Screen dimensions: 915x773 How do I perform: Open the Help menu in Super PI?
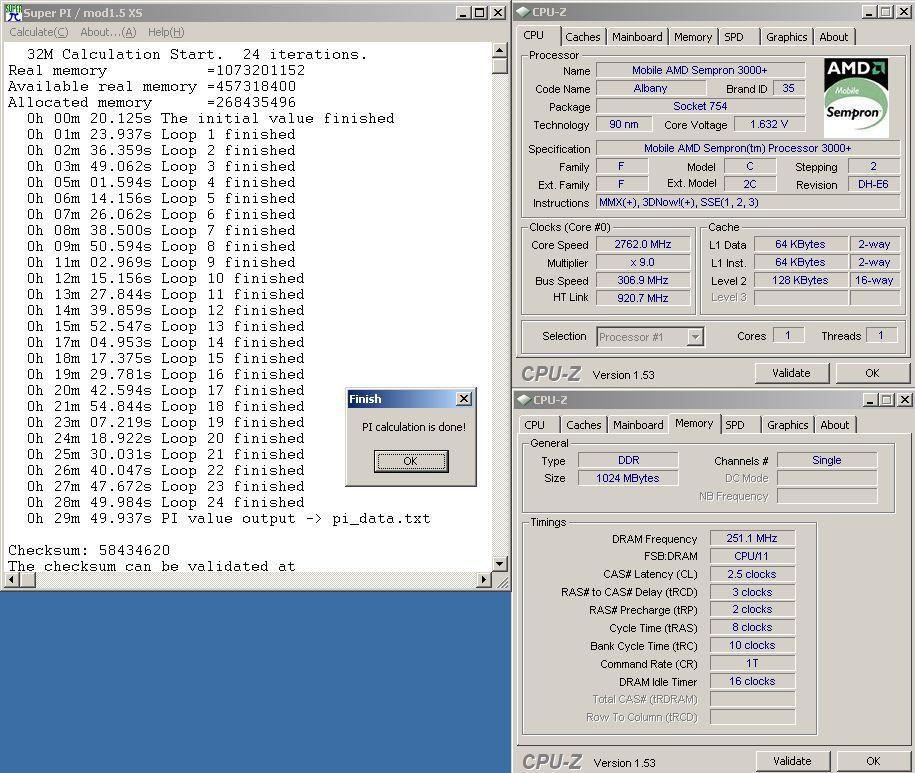pos(166,32)
